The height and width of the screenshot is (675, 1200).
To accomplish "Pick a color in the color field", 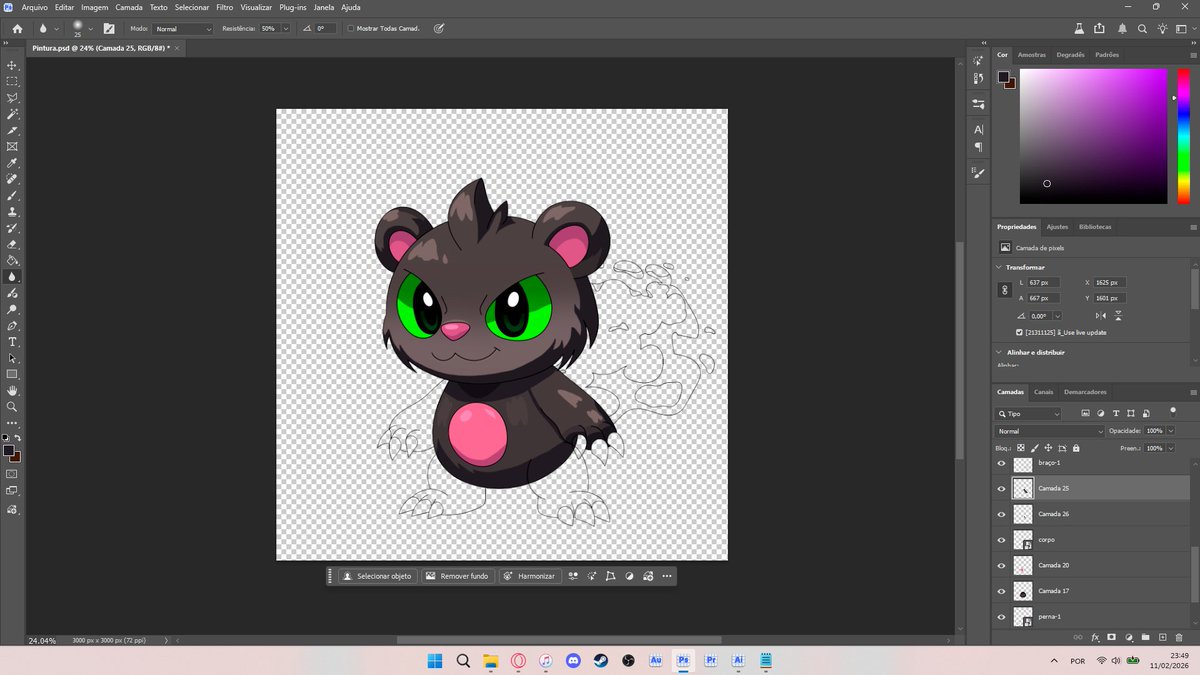I will (1093, 136).
